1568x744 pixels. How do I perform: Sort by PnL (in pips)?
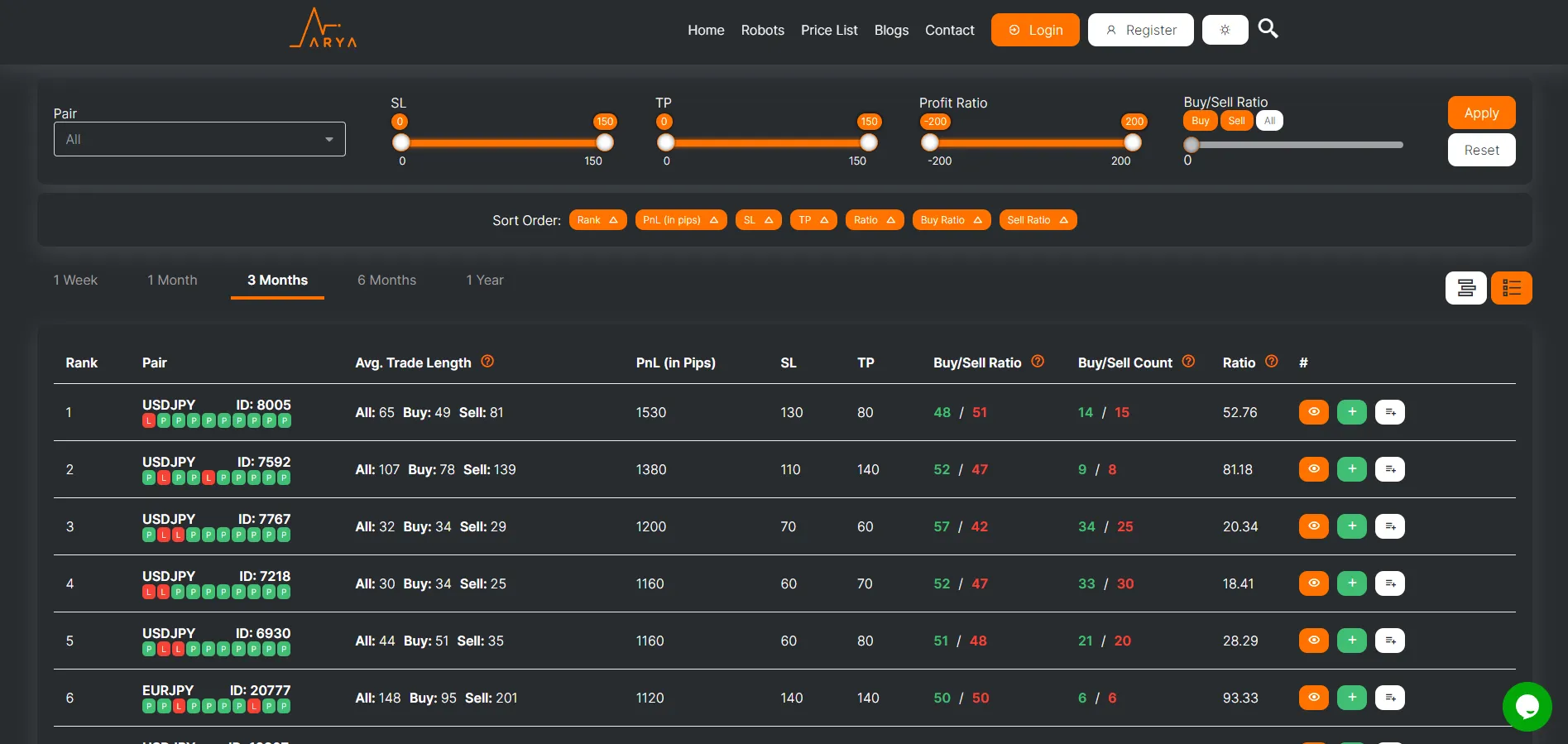(x=680, y=220)
